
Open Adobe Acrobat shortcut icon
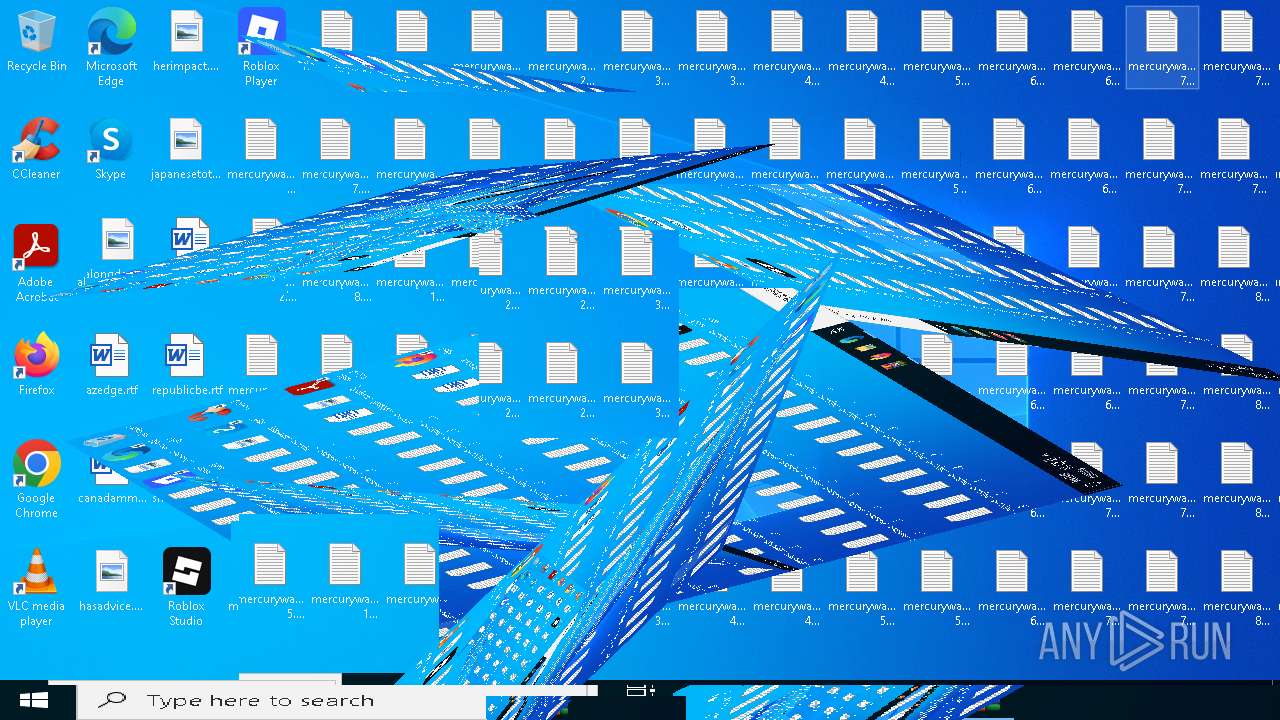tap(36, 263)
